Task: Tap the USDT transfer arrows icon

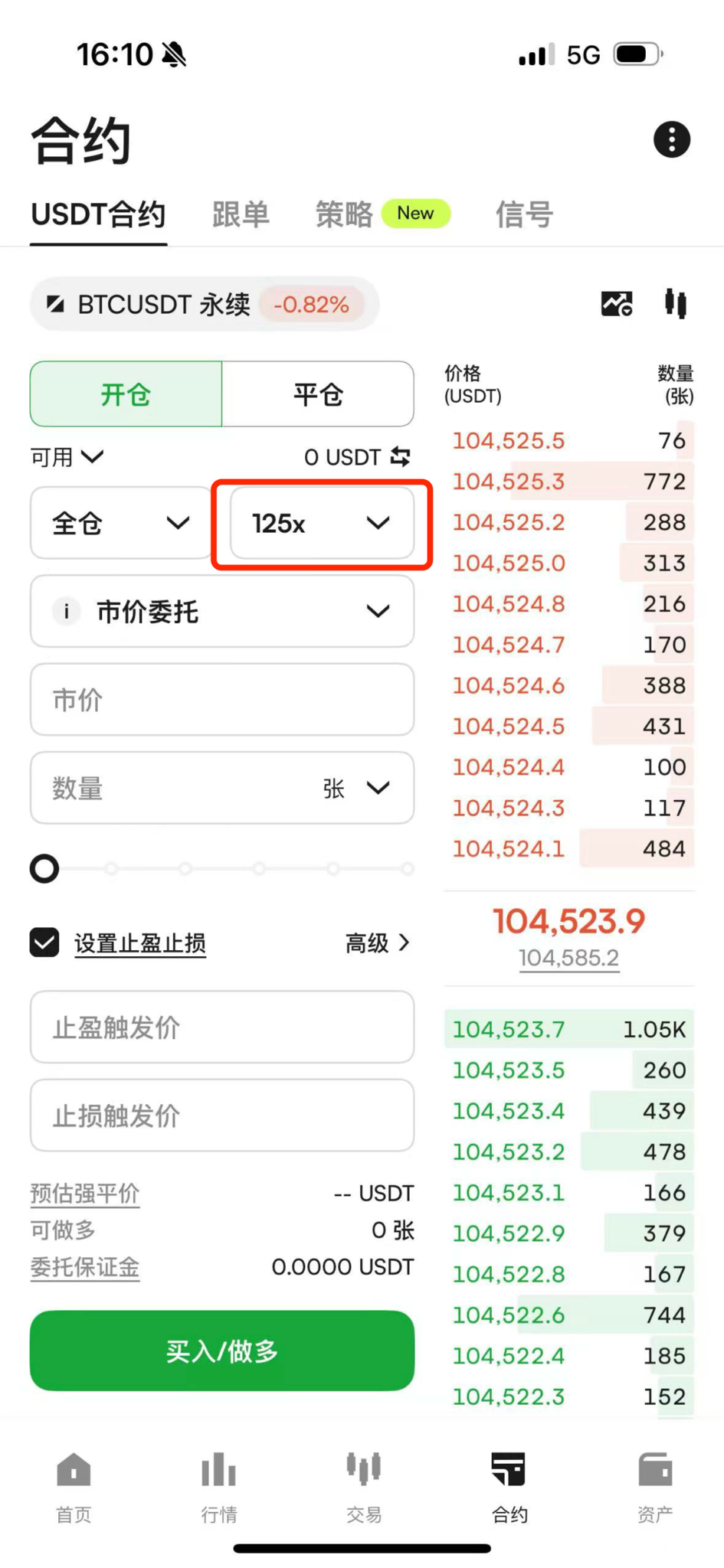Action: pos(400,457)
